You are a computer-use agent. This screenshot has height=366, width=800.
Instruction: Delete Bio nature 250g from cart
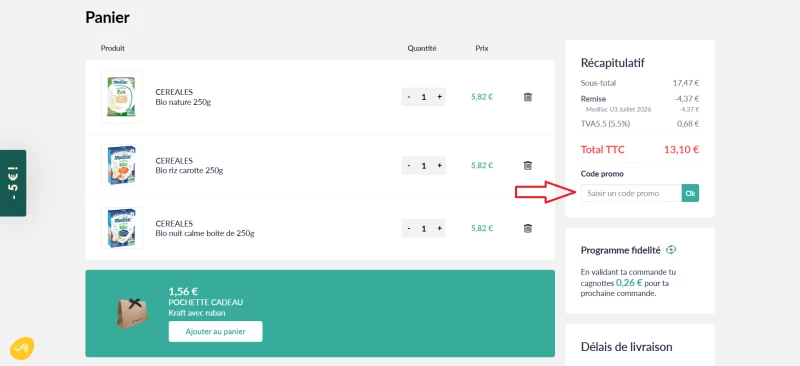[x=528, y=97]
